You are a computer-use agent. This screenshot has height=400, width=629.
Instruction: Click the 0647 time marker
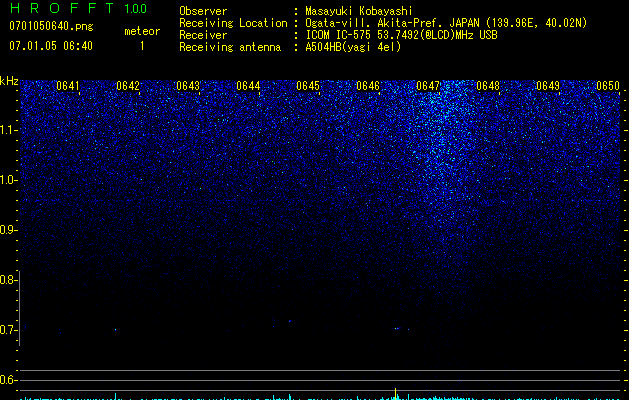(x=428, y=86)
